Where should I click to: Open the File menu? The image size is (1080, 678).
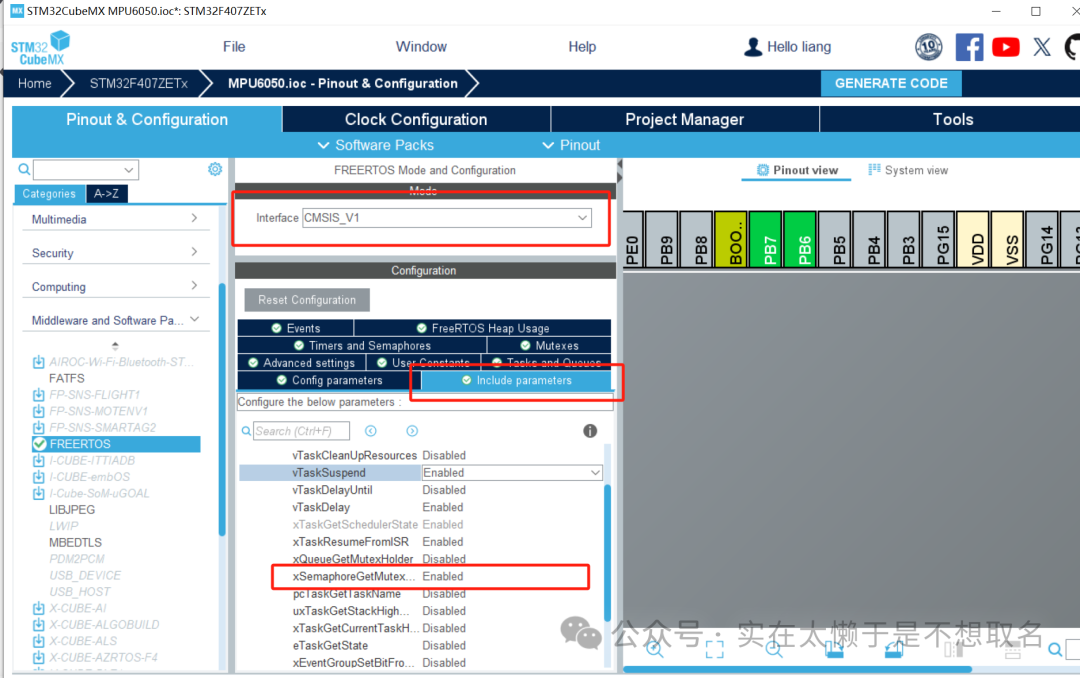coord(234,47)
